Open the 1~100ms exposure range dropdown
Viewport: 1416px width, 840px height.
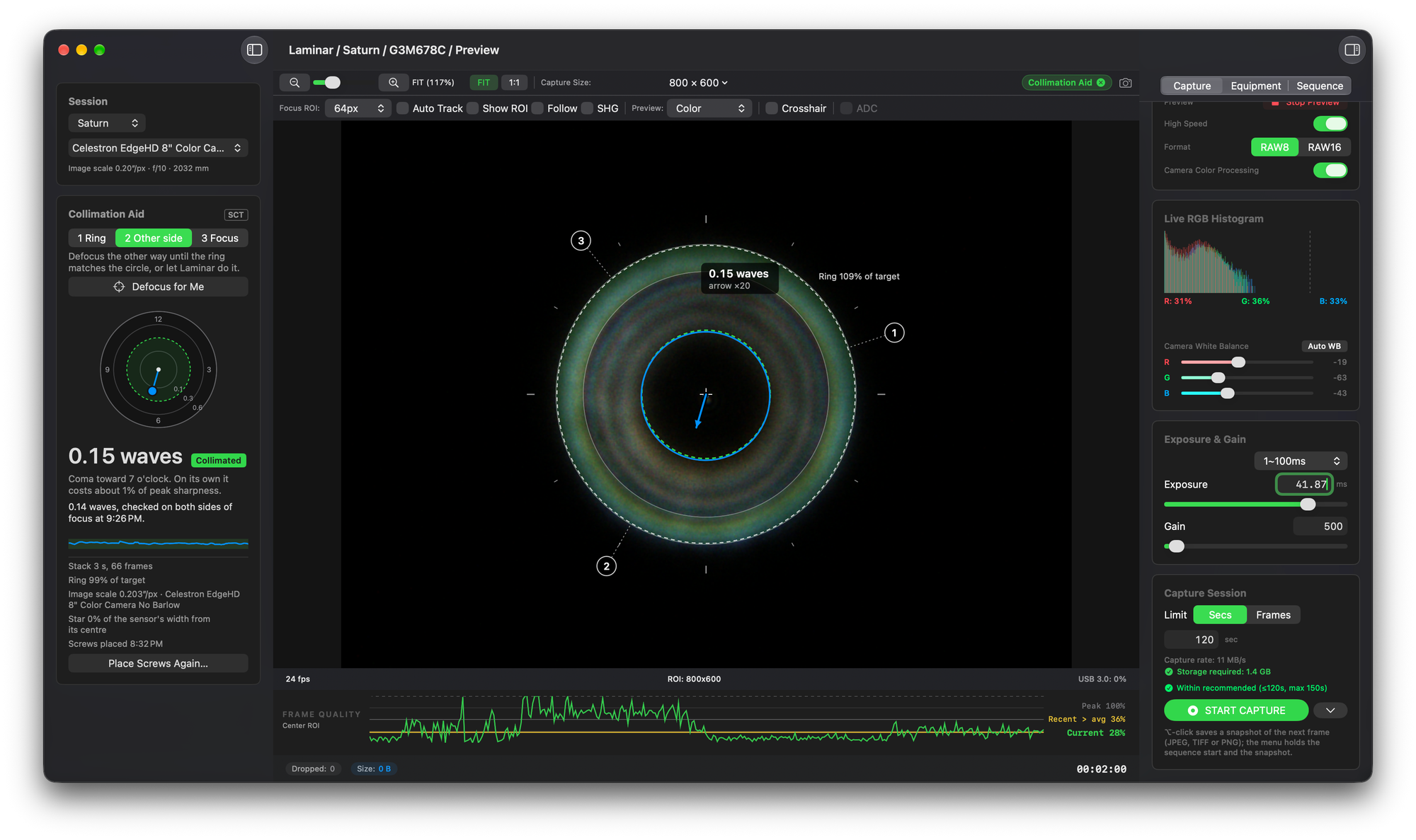pos(1301,461)
